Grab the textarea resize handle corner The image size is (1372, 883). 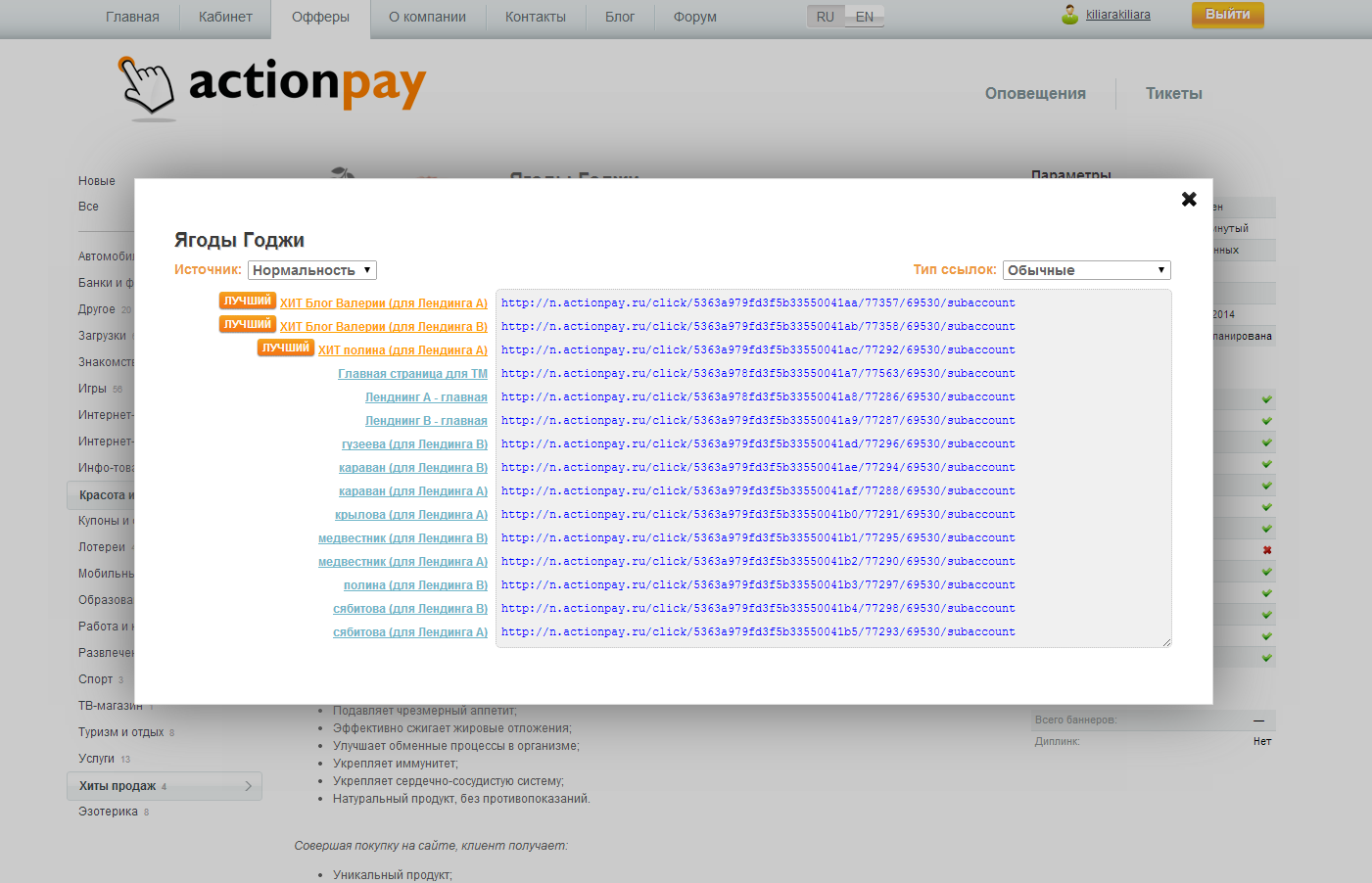[1166, 642]
